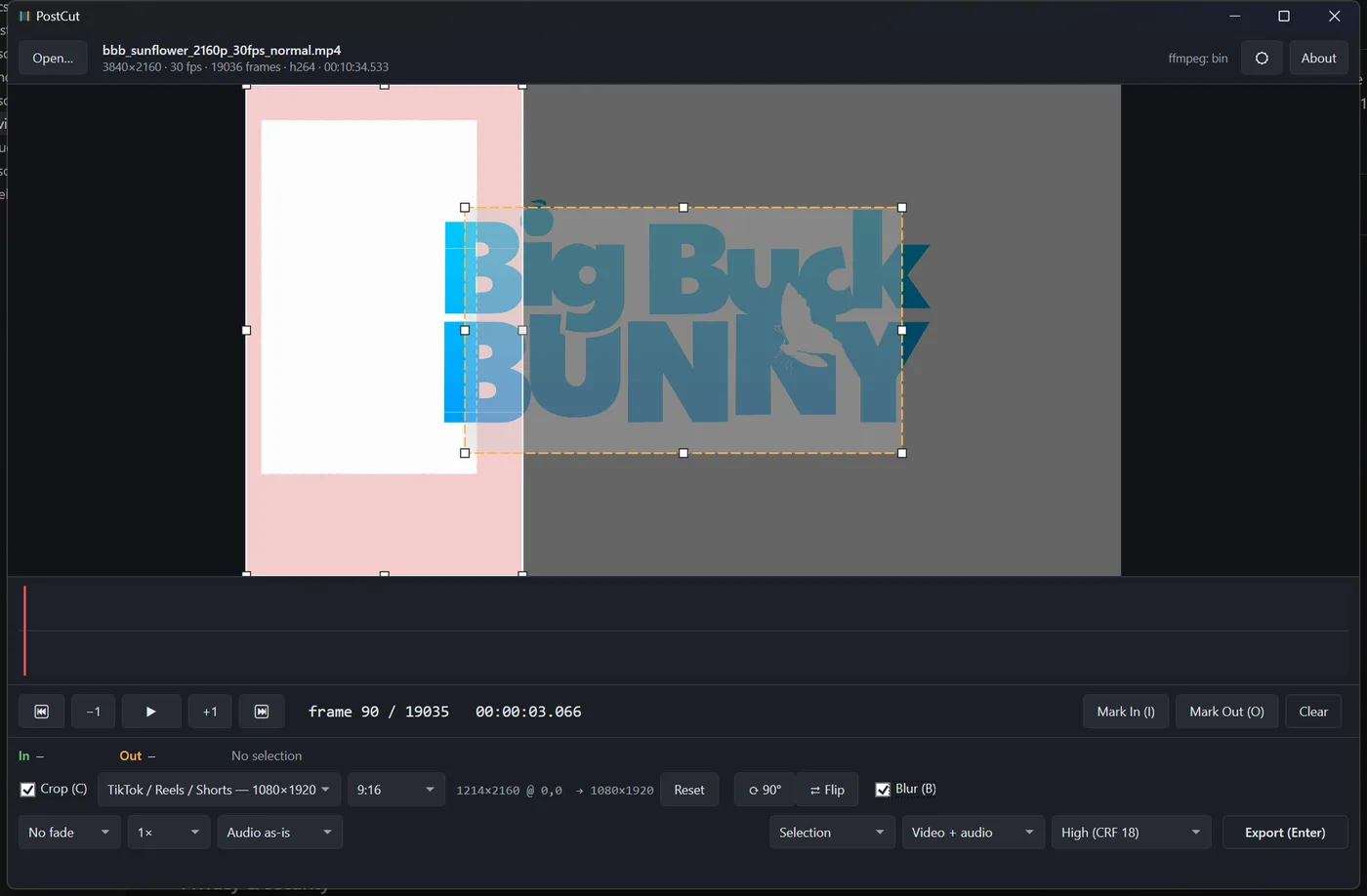Step forward one frame with +1
The image size is (1367, 896).
(210, 712)
